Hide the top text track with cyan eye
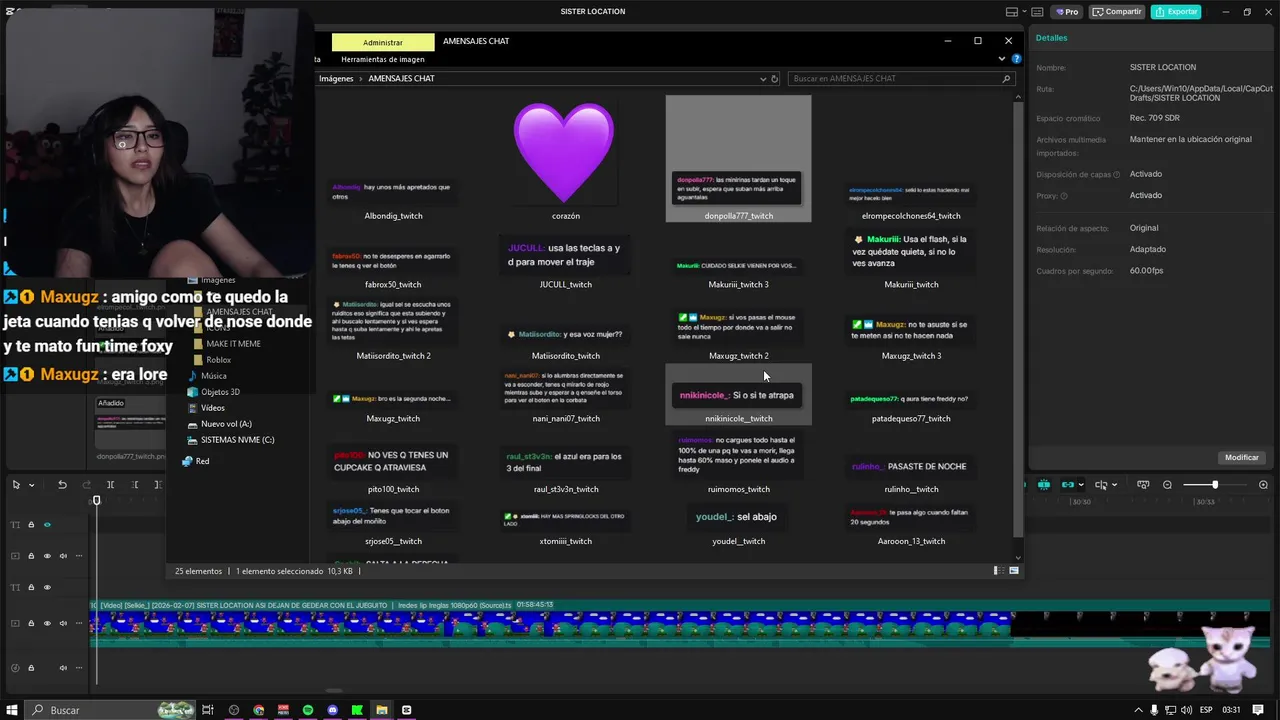1280x720 pixels. click(x=47, y=525)
